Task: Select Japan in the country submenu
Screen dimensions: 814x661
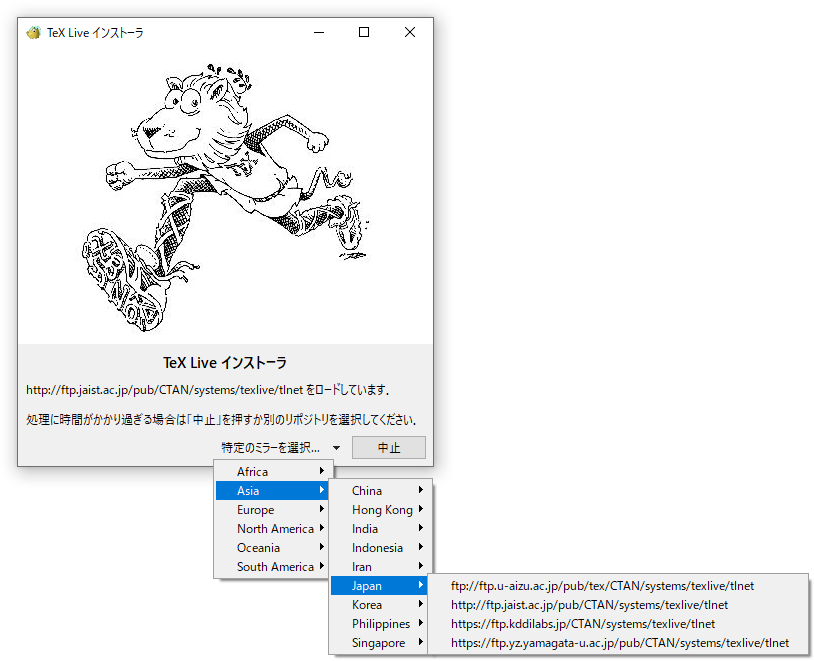Action: click(379, 586)
